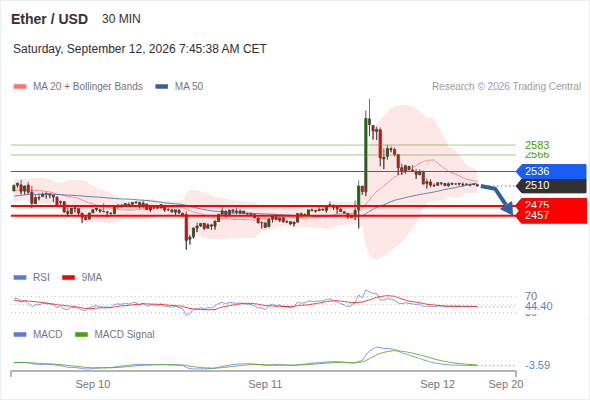The width and height of the screenshot is (590, 400).
Task: Toggle the MACD legend label
Action: pyautogui.click(x=48, y=335)
